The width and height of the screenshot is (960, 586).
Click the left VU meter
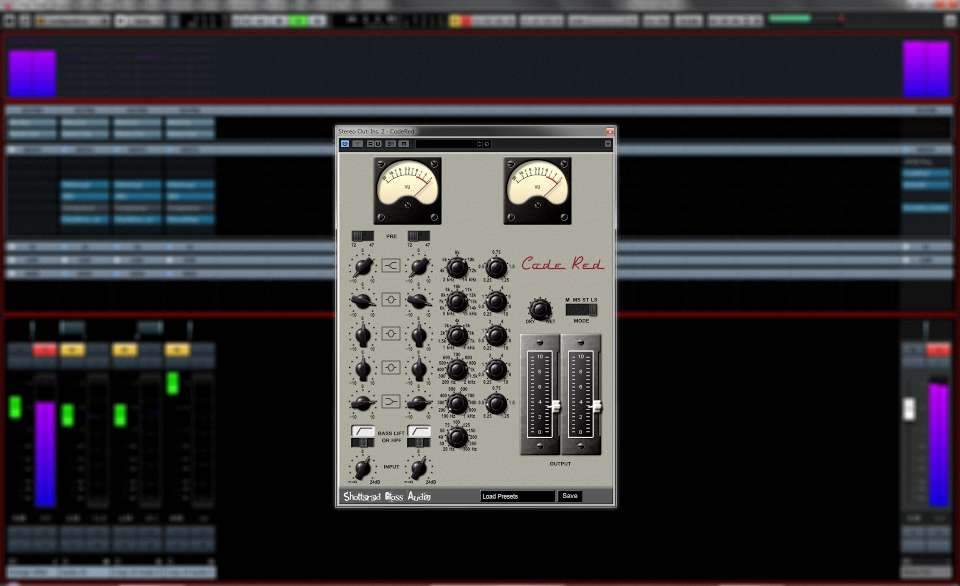pyautogui.click(x=408, y=190)
